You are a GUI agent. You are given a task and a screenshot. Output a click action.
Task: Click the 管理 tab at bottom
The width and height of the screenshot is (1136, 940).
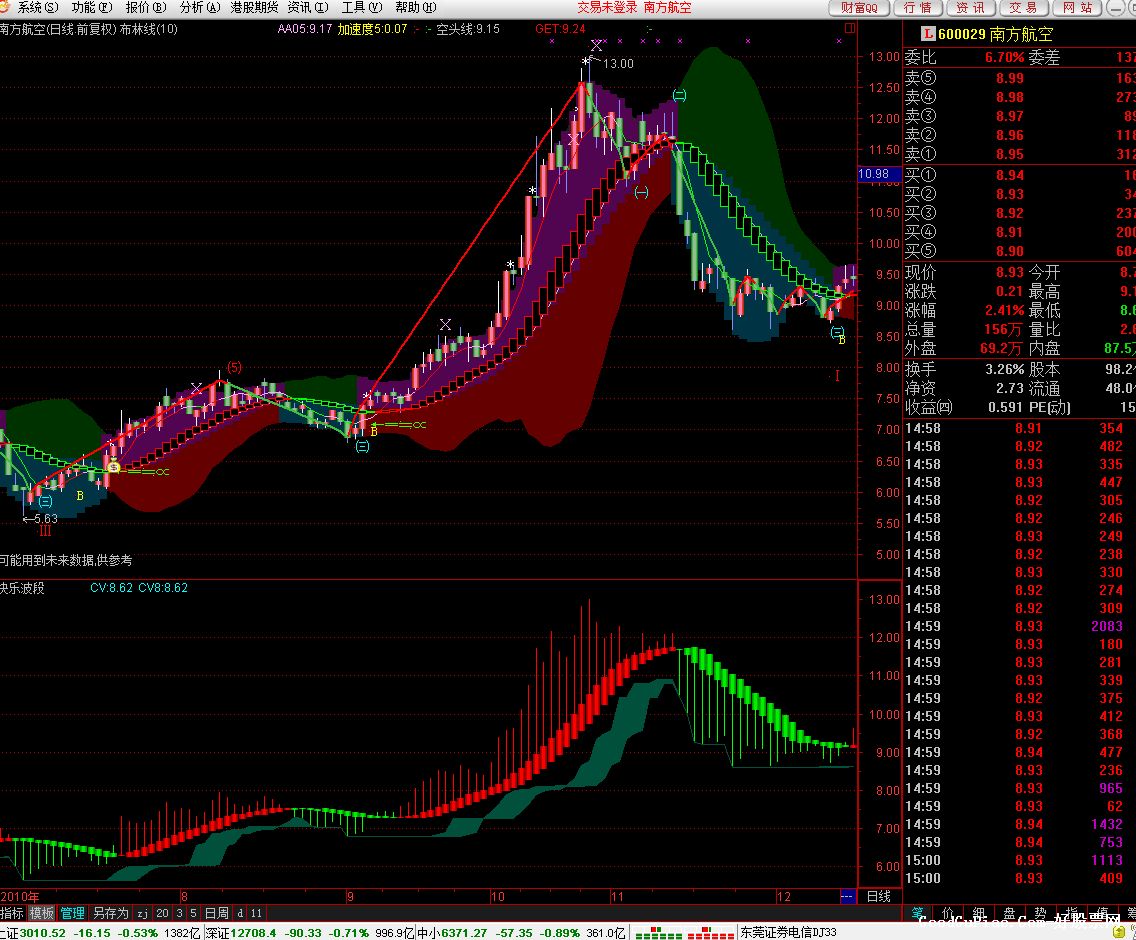click(72, 913)
